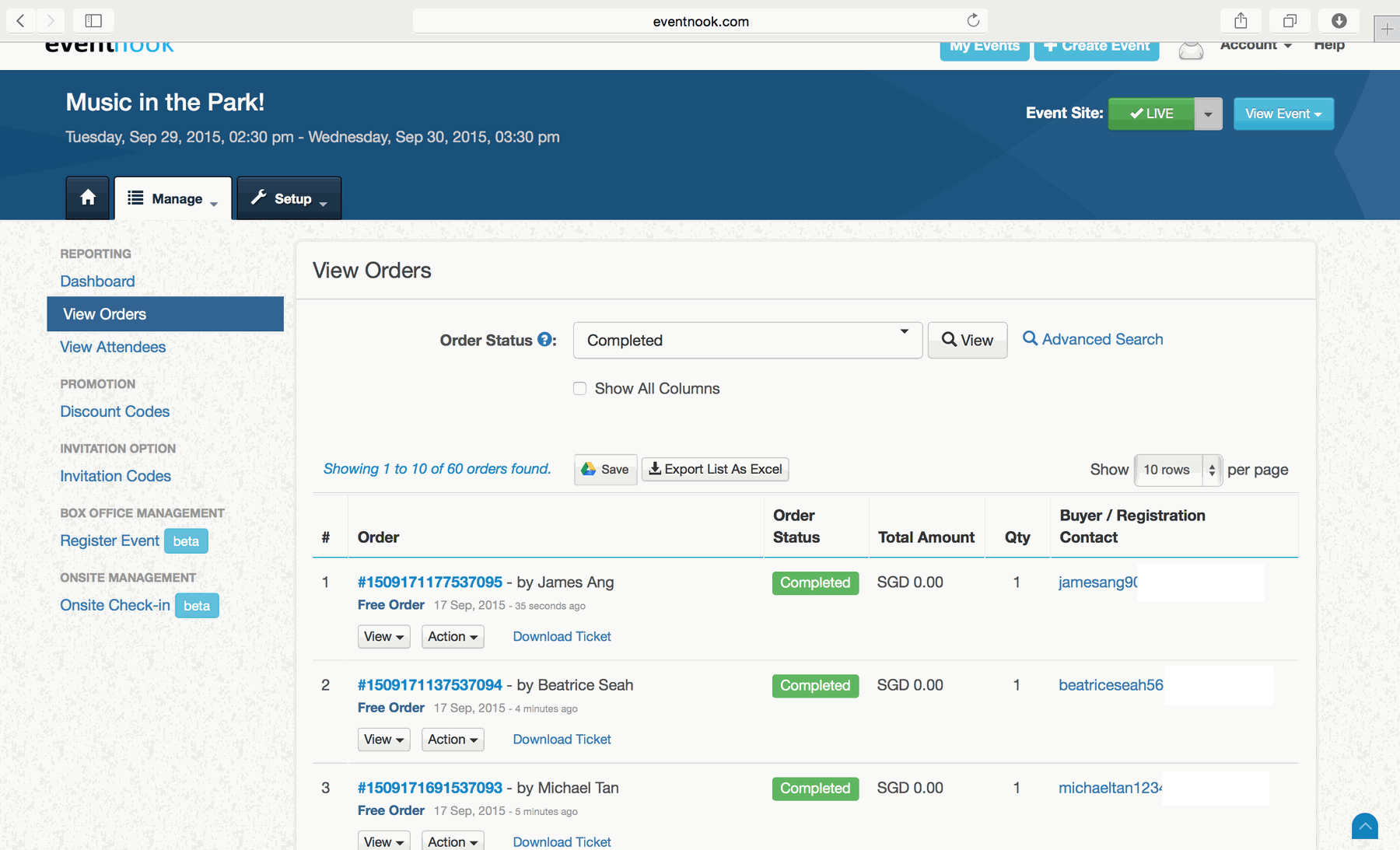Open Onsite Check-in beta page
The image size is (1400, 850).
[x=115, y=605]
